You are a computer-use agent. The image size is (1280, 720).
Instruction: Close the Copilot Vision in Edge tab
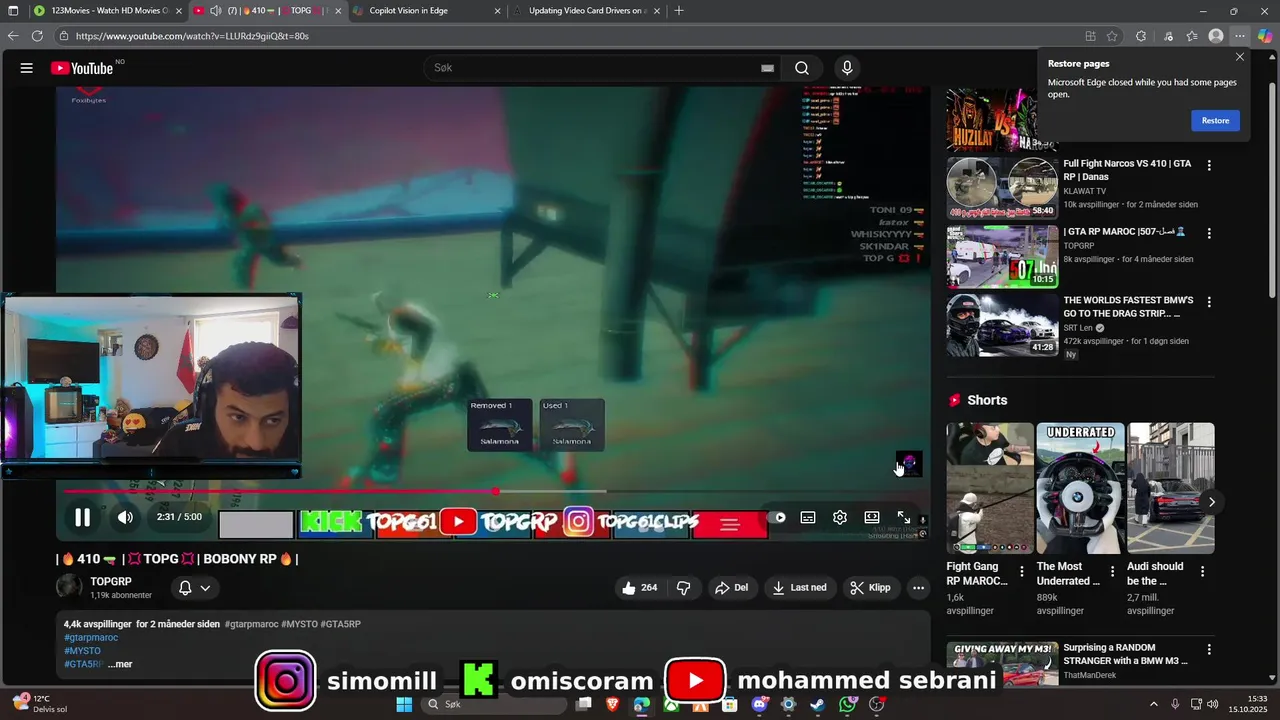497,11
